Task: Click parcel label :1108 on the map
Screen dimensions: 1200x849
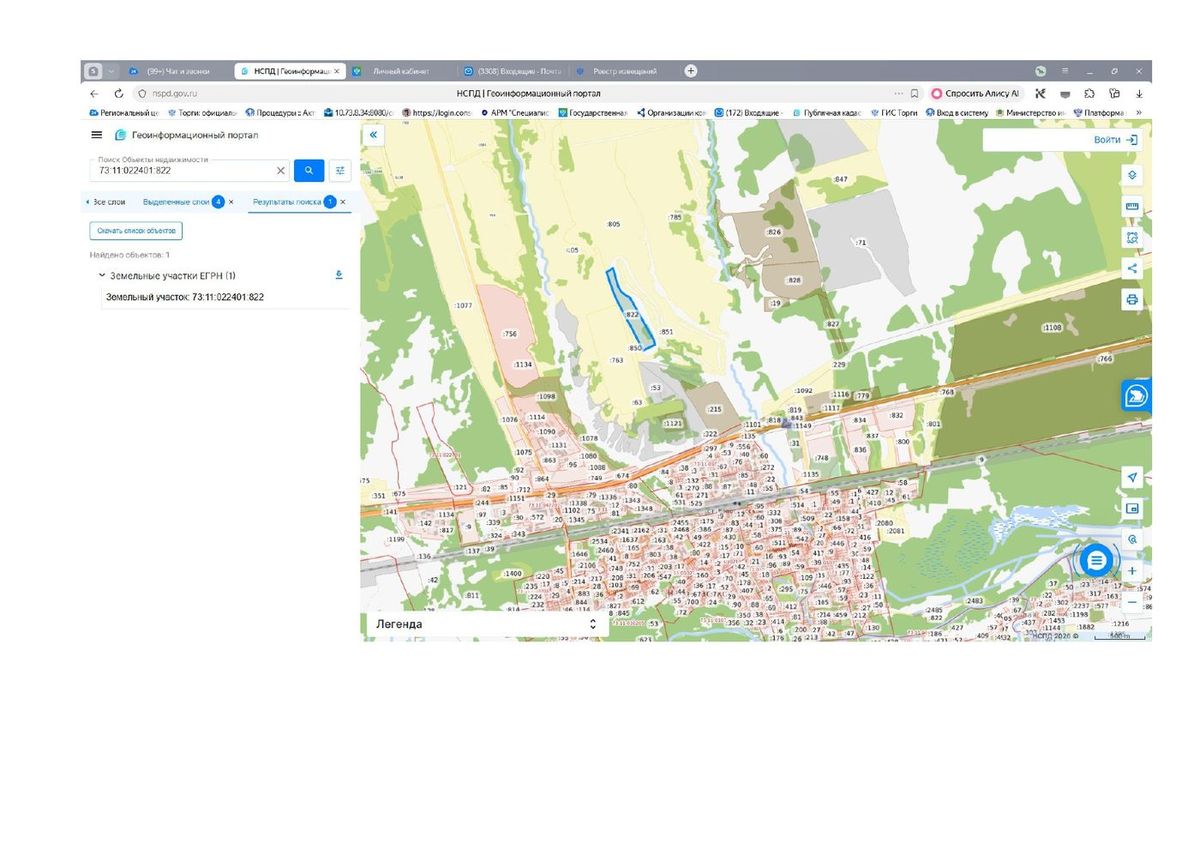Action: coord(1052,328)
